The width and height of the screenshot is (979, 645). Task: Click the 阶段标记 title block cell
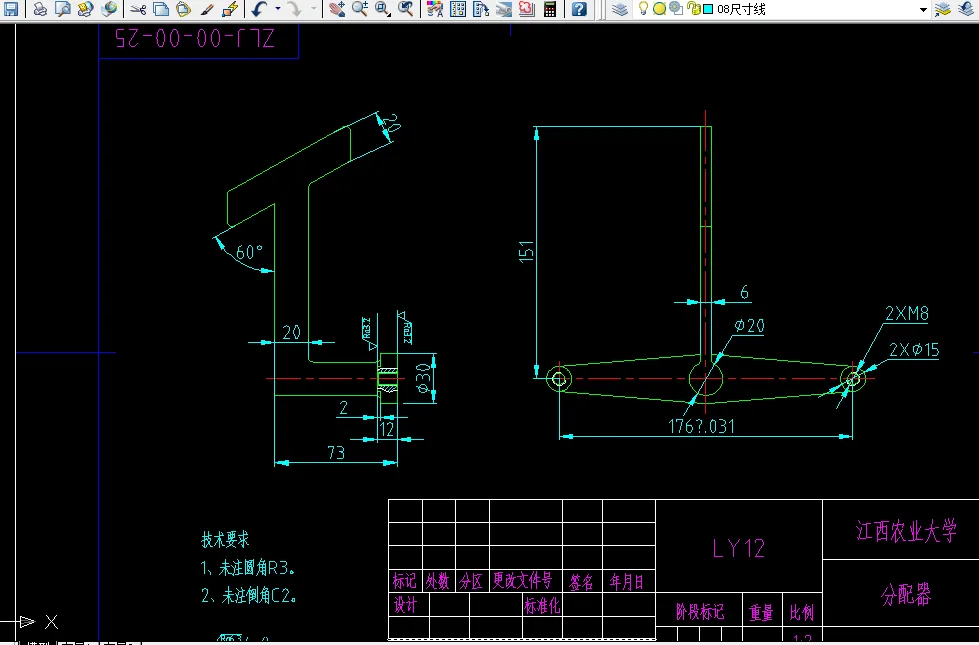[700, 612]
